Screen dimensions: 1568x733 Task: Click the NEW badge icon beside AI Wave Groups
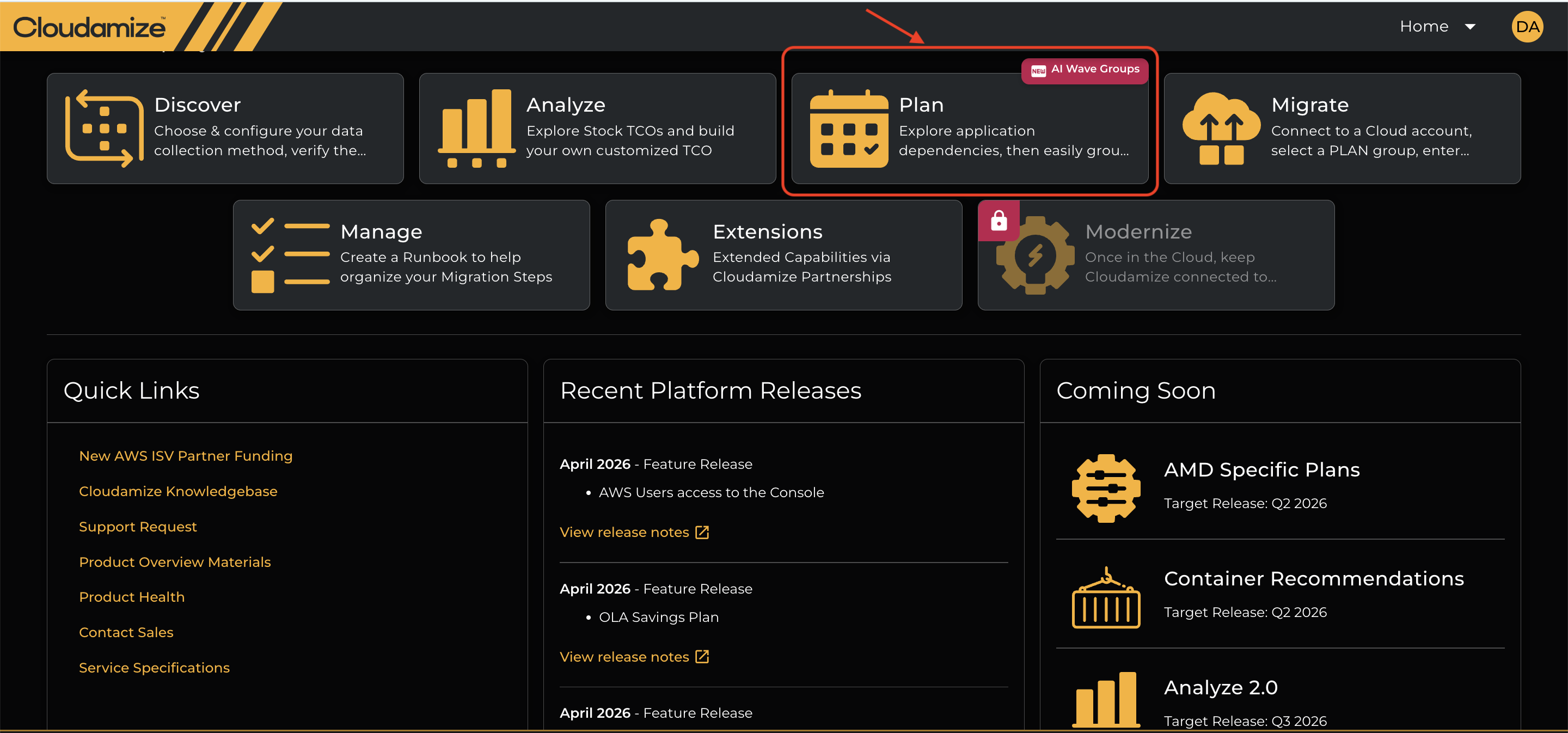coord(1038,71)
